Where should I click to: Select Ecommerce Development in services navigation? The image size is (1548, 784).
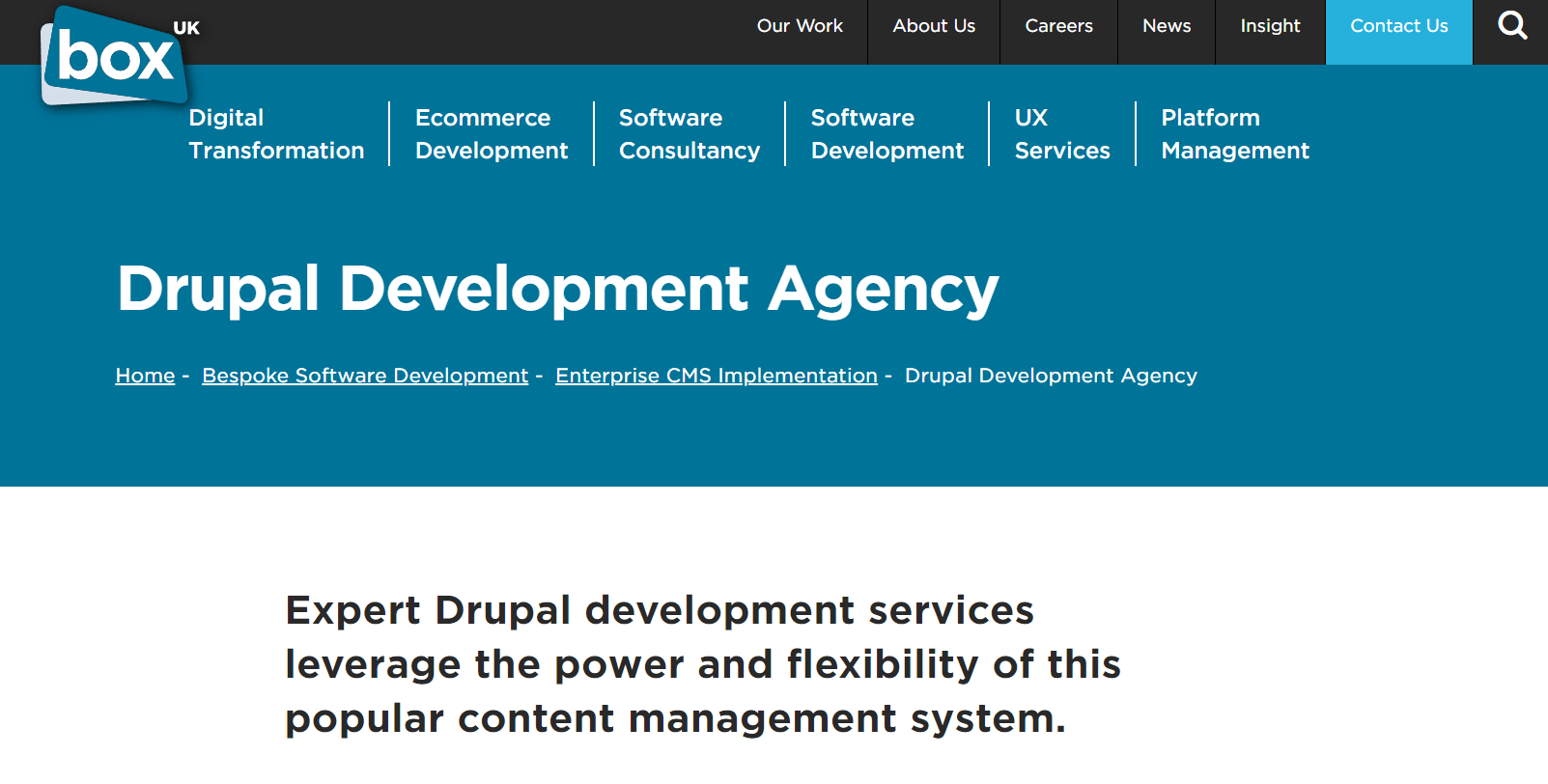point(491,134)
